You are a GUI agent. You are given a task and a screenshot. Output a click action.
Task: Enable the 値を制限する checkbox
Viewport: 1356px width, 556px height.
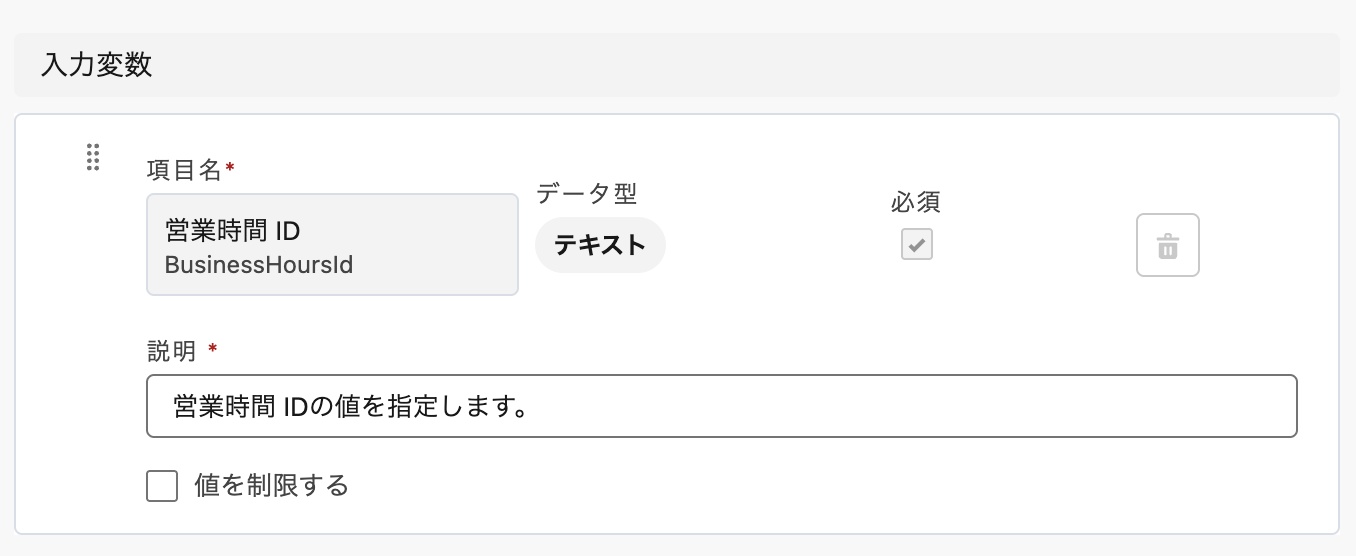pyautogui.click(x=162, y=487)
